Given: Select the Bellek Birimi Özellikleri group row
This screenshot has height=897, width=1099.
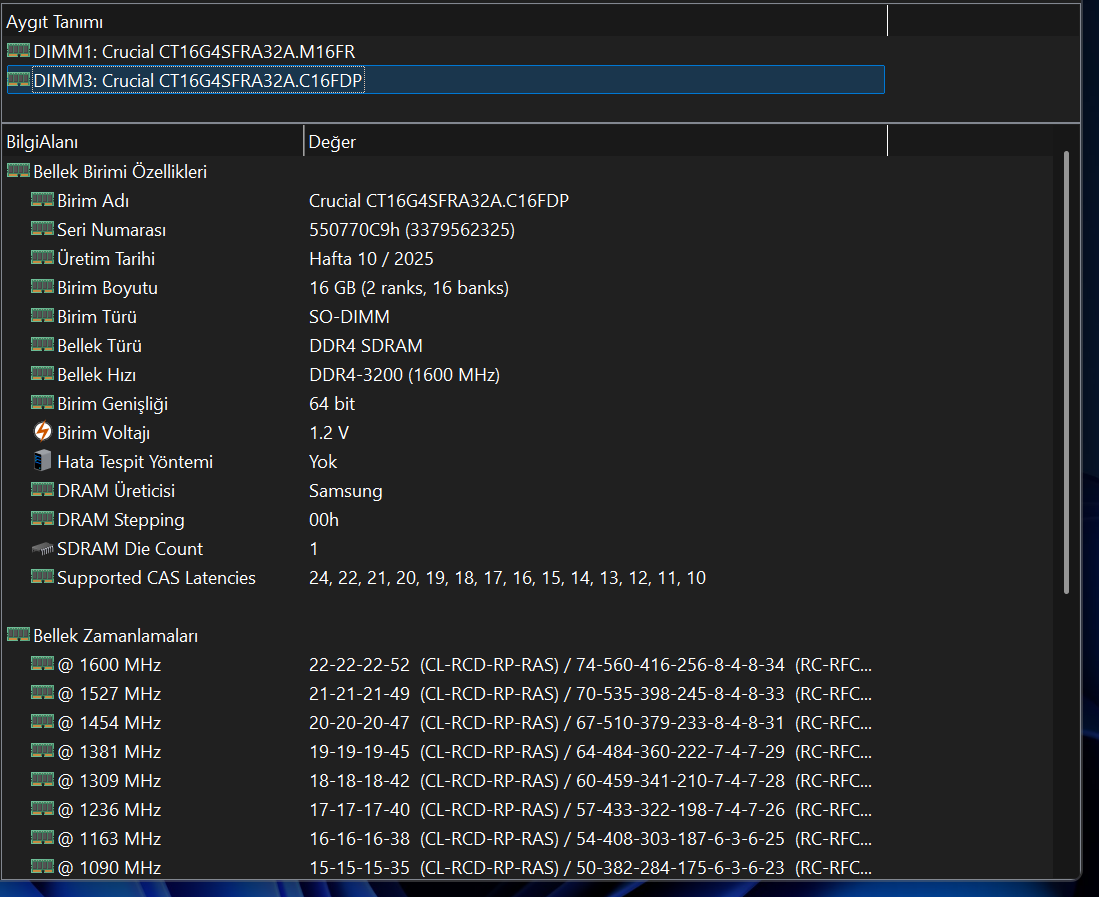Looking at the screenshot, I should coord(446,172).
